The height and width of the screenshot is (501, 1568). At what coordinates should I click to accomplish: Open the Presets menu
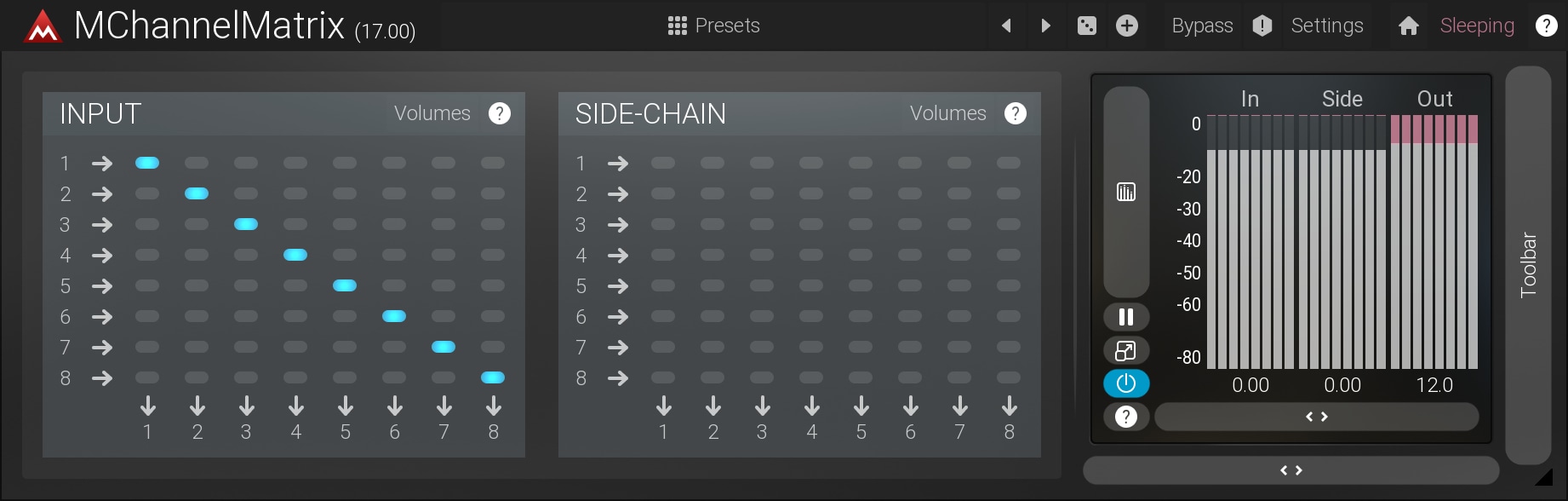(x=714, y=26)
